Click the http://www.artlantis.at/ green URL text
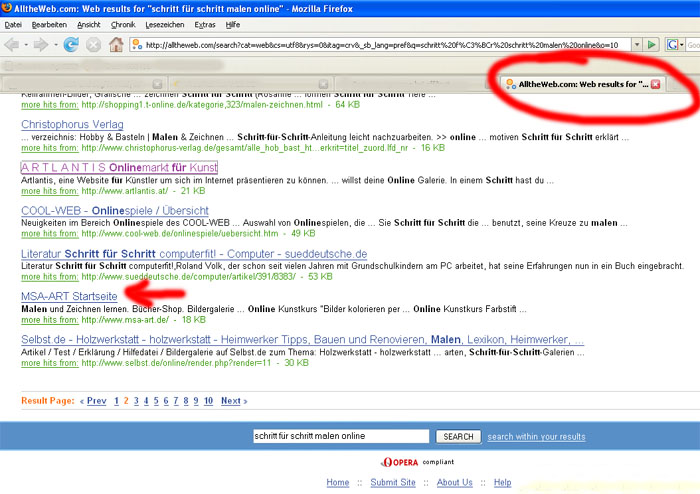This screenshot has width=700, height=494. click(x=125, y=191)
